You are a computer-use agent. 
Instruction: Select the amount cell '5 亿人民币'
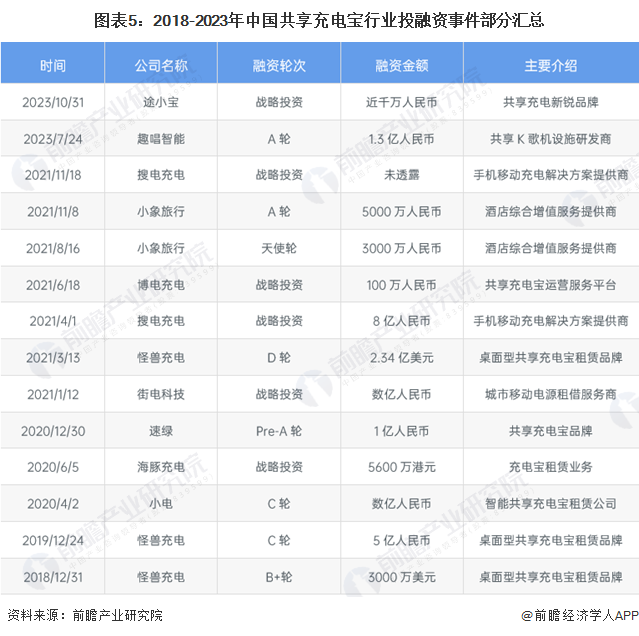(402, 541)
